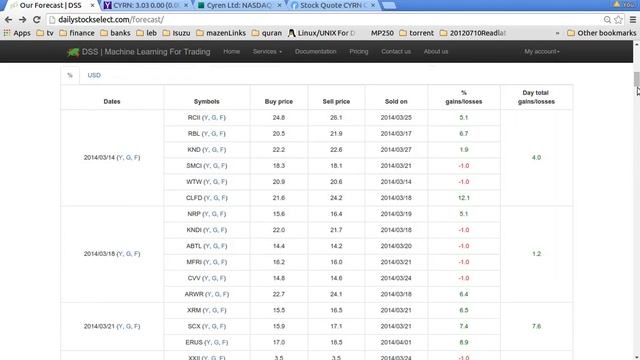
Task: Click the G link next to WTW
Action: click(x=216, y=182)
